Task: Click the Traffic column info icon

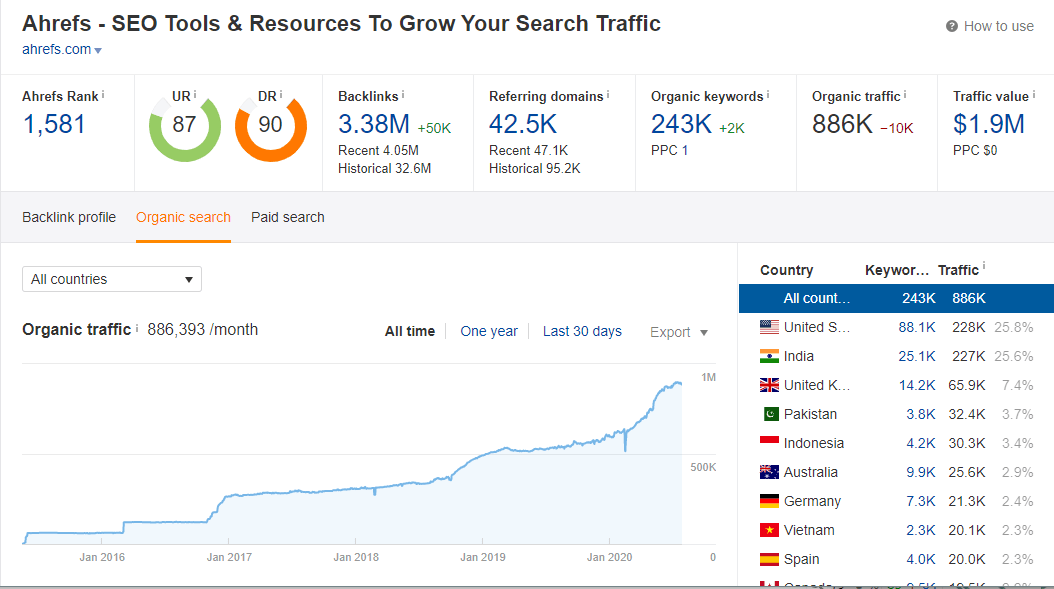Action: (x=984, y=265)
